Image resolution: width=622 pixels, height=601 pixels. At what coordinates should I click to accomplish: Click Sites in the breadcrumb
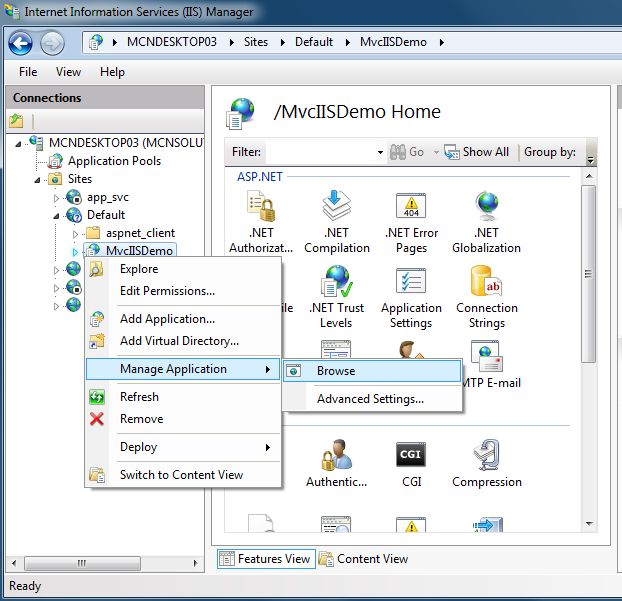click(x=256, y=42)
